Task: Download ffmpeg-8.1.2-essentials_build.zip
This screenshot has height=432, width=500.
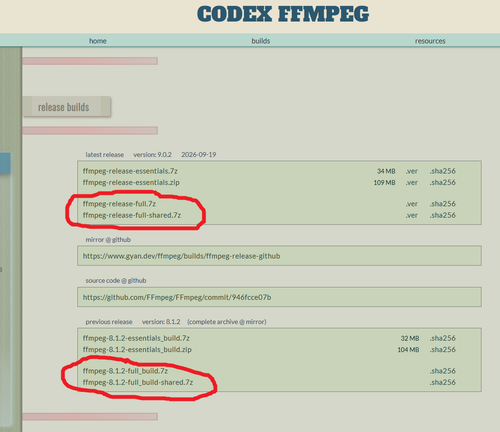Action: click(137, 349)
